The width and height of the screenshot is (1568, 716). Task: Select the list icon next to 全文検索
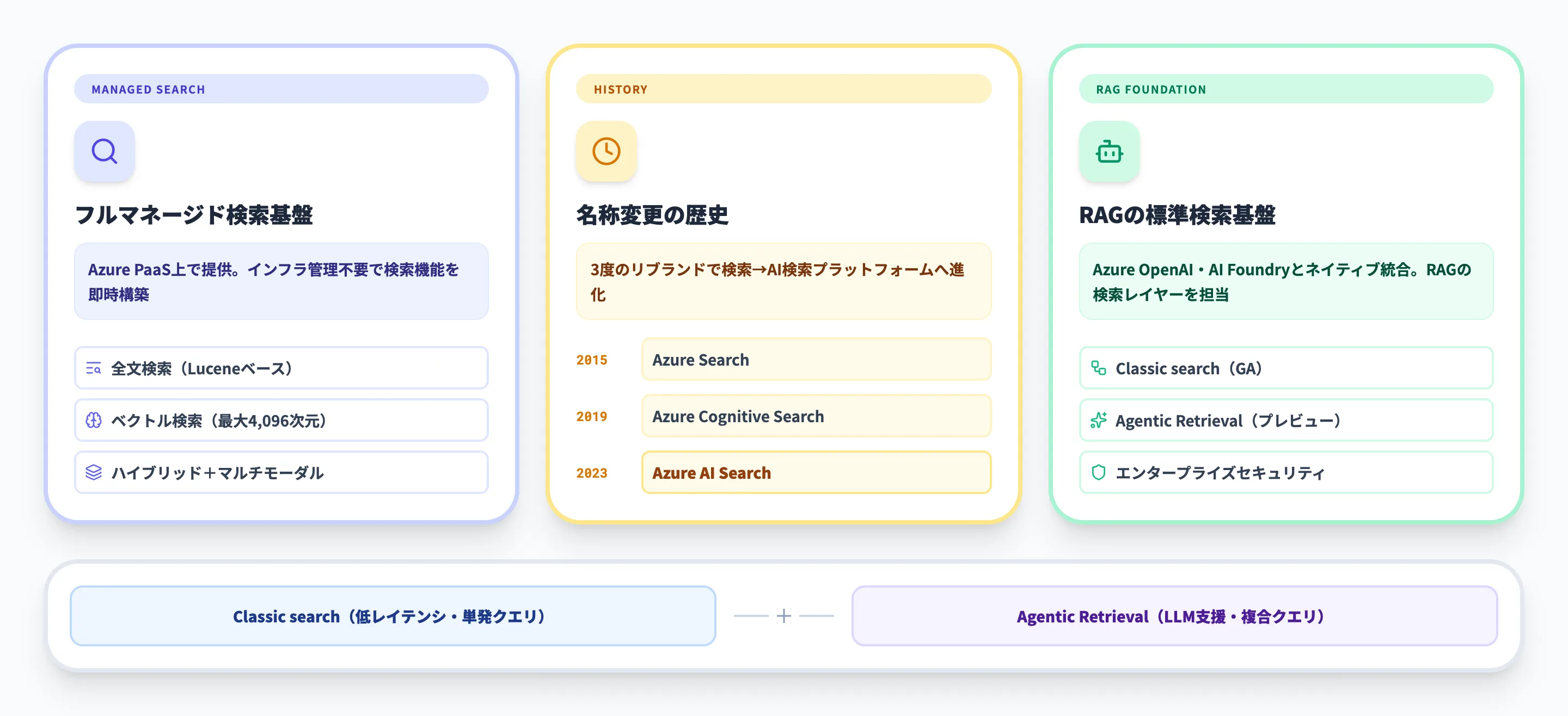[93, 368]
